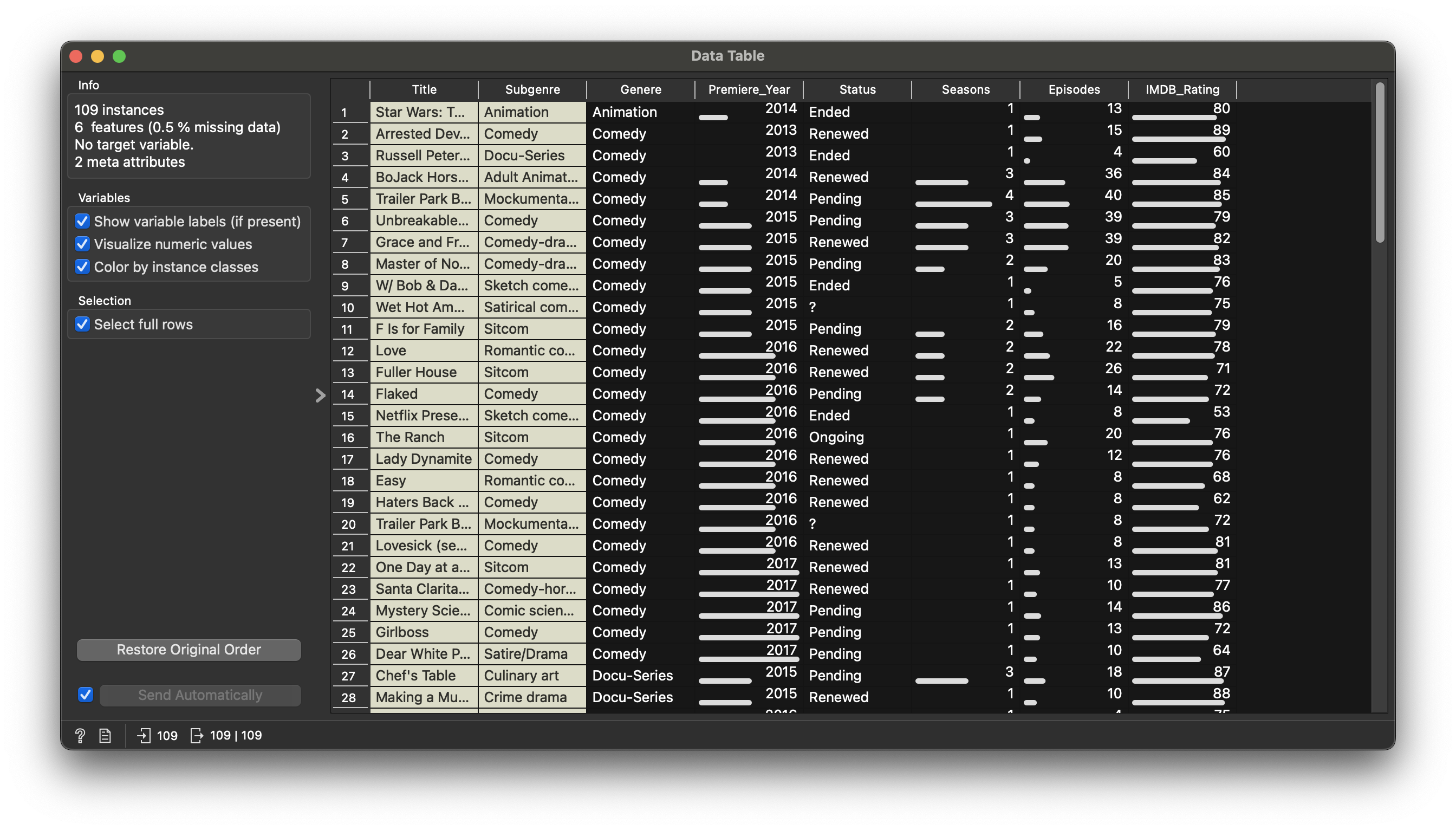Uncheck Show variable labels checkbox

coord(83,221)
